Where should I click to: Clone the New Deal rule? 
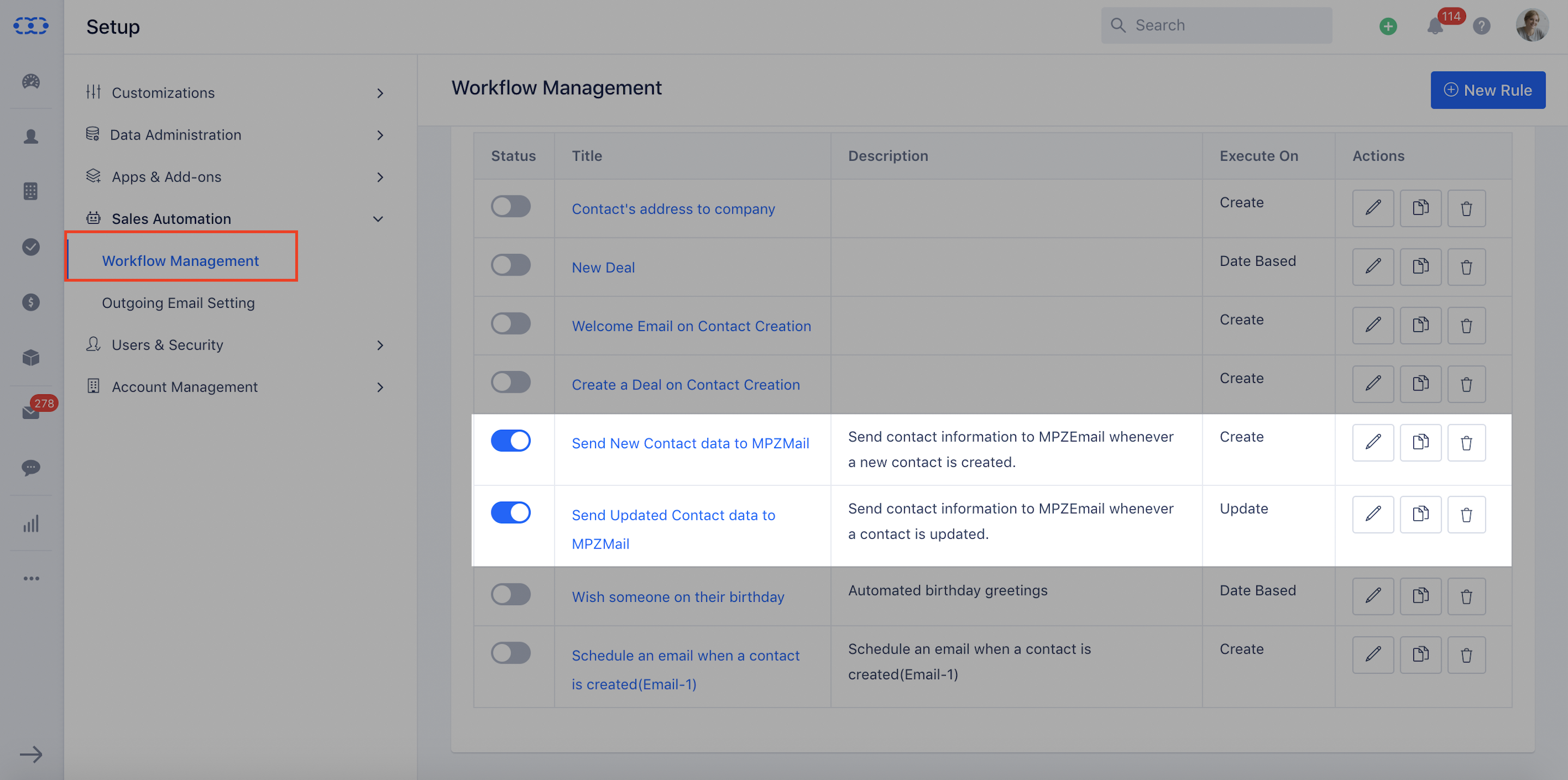coord(1420,266)
